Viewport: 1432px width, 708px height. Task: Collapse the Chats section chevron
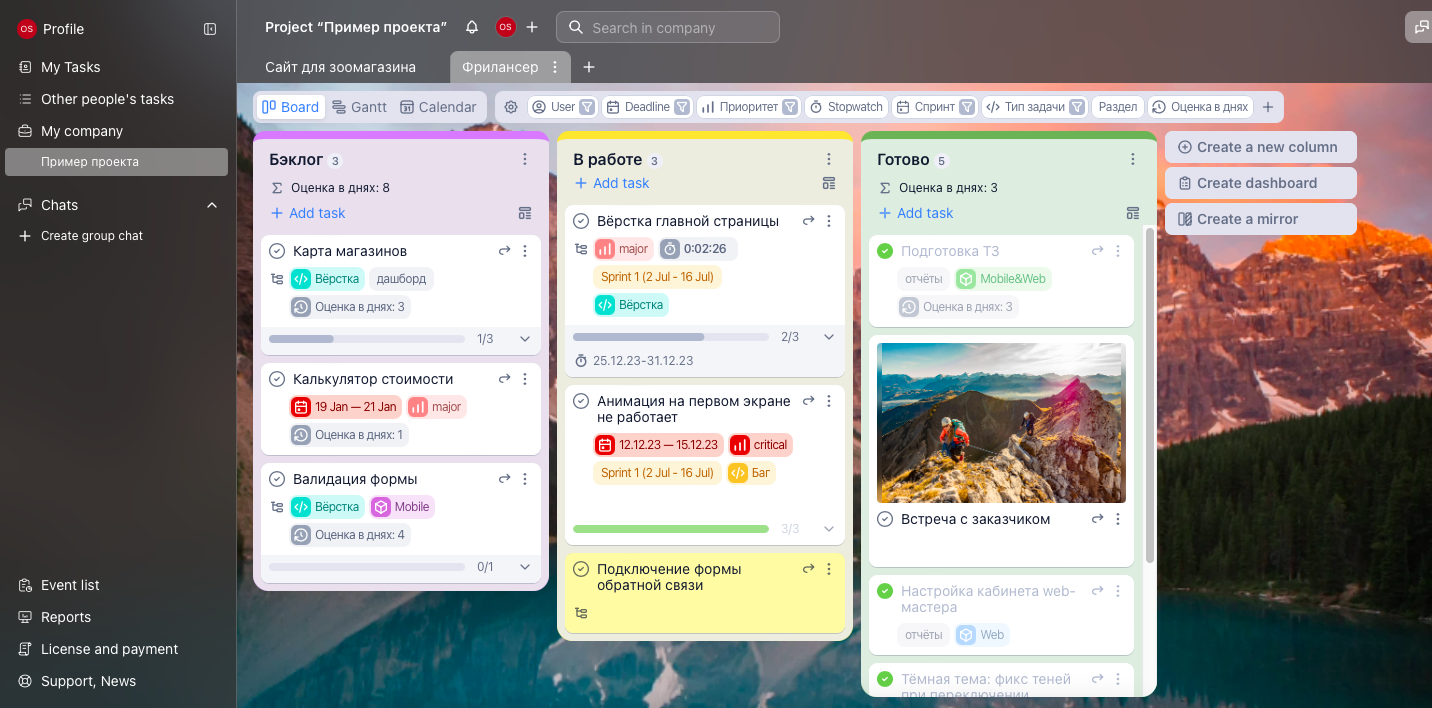[x=212, y=205]
